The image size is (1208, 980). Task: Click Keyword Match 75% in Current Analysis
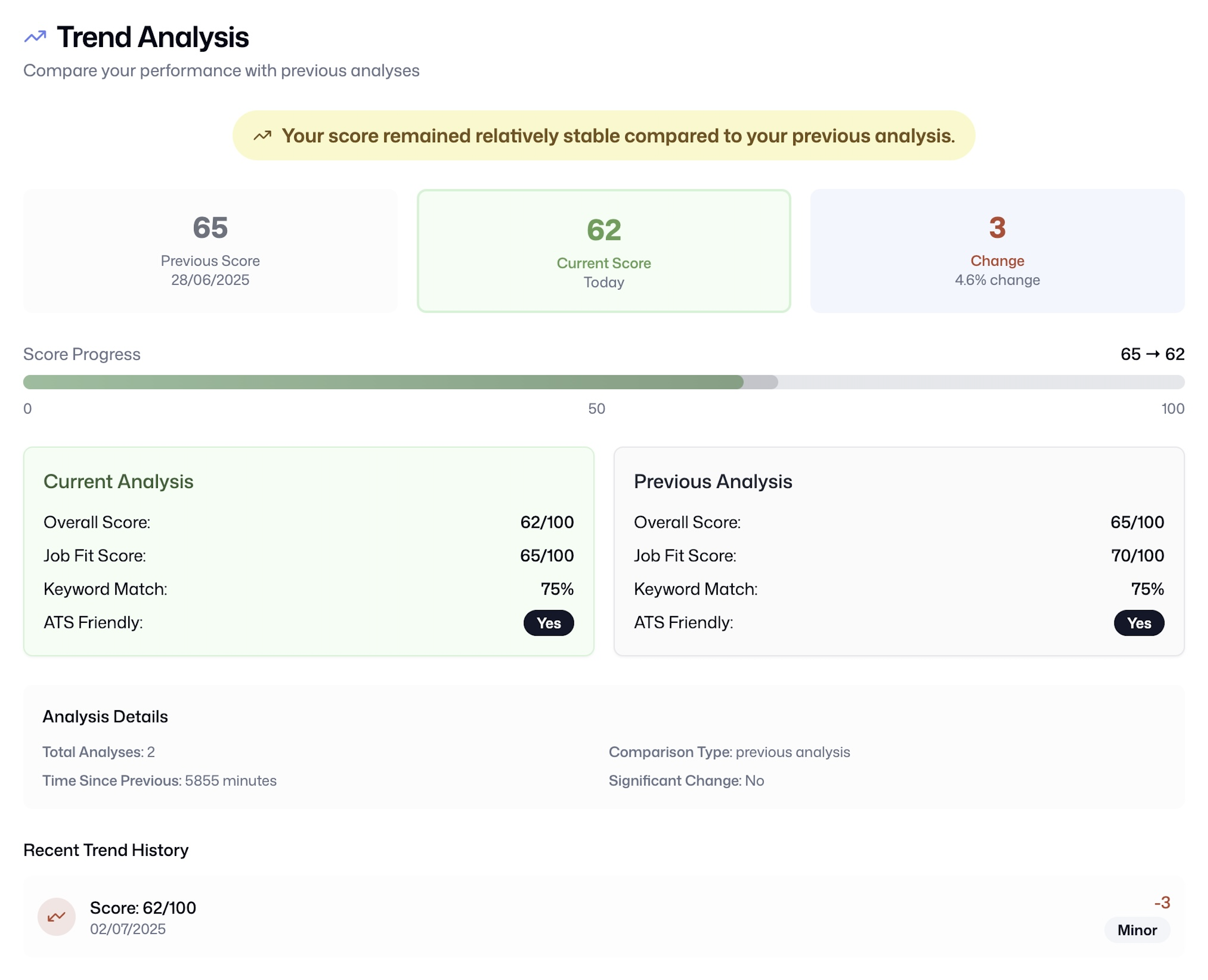pyautogui.click(x=308, y=589)
